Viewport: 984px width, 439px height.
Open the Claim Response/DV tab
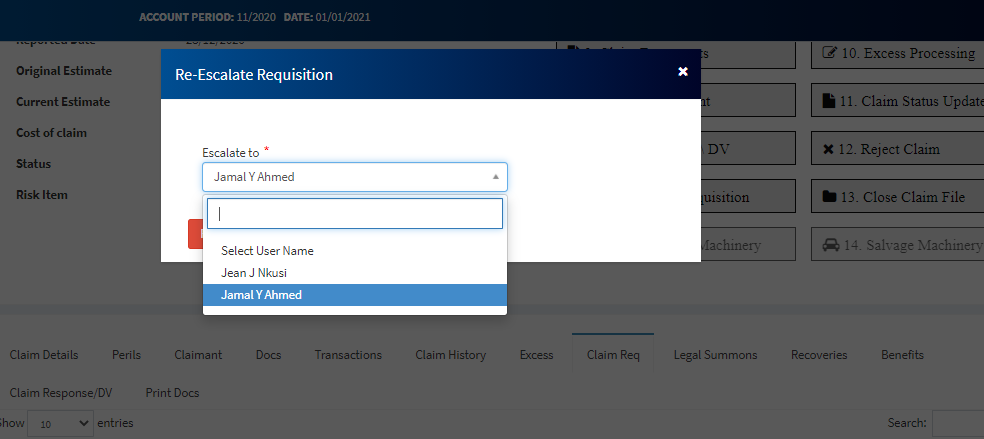click(x=61, y=393)
